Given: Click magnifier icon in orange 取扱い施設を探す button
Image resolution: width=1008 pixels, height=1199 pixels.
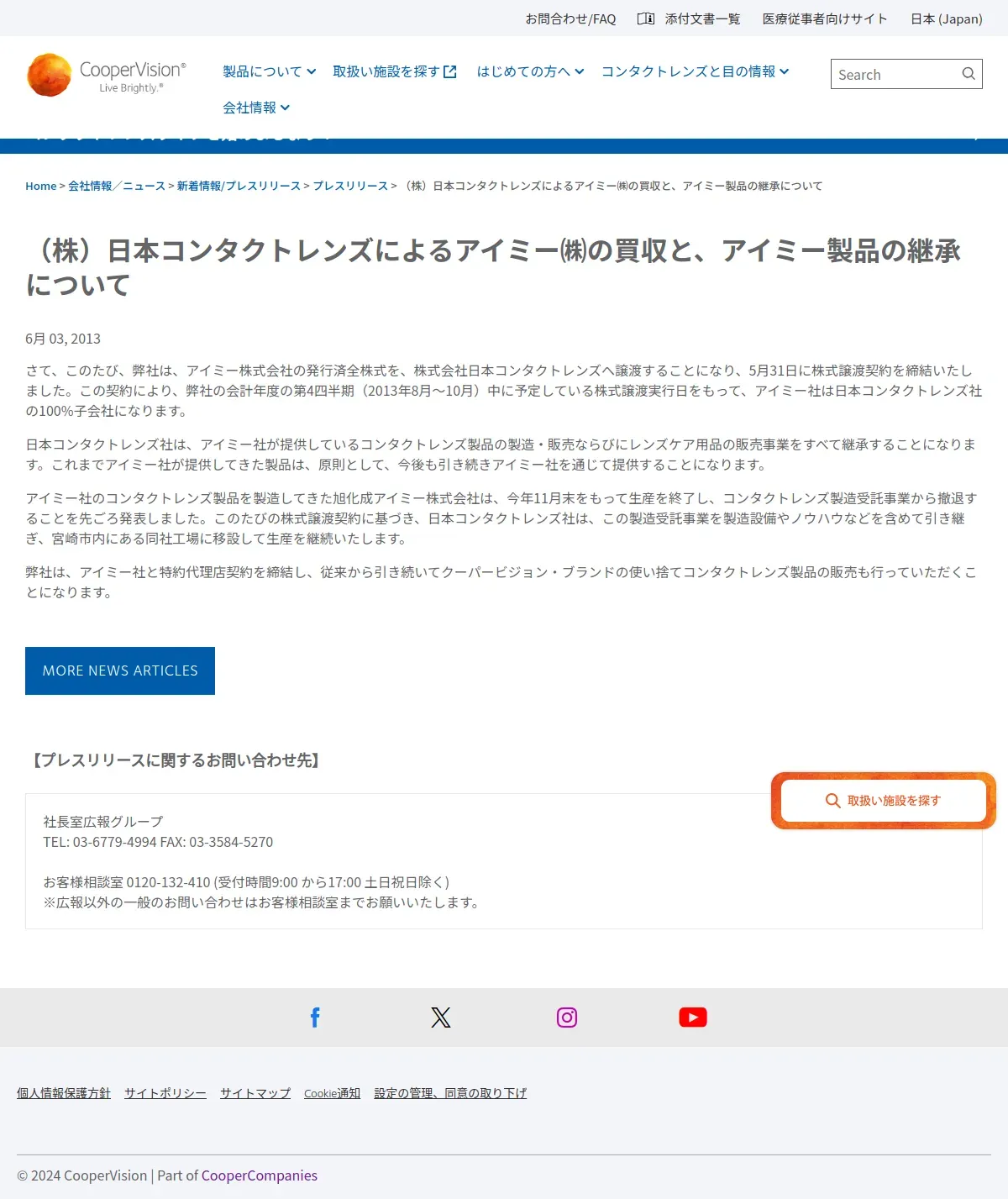Looking at the screenshot, I should (832, 801).
